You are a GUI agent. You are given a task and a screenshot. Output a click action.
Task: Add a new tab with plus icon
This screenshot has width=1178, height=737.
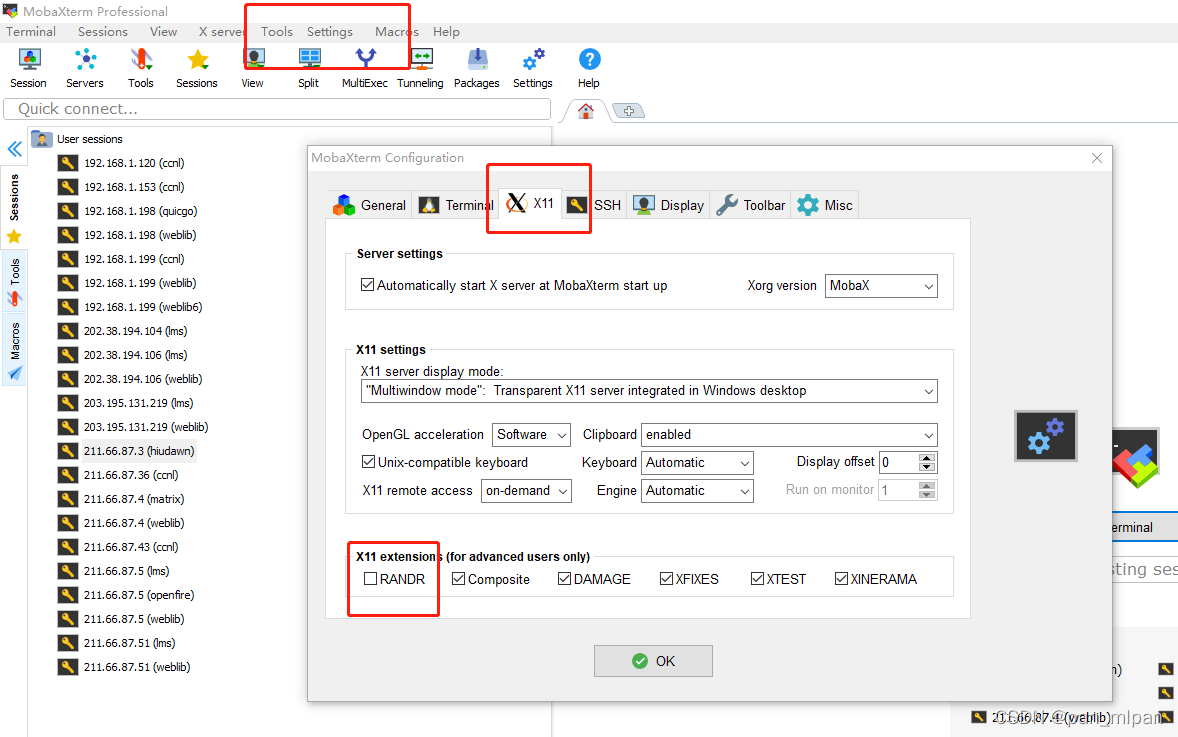click(x=629, y=111)
